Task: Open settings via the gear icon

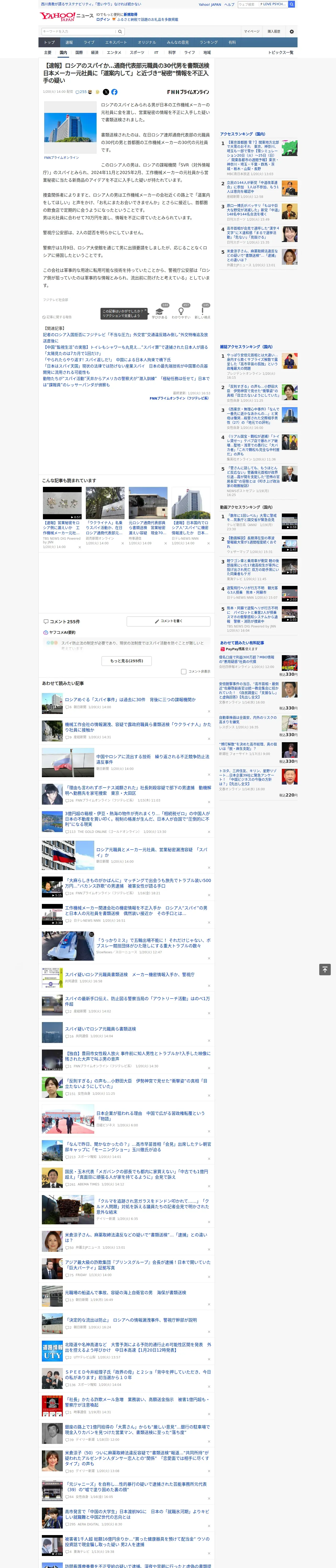Action: click(292, 32)
